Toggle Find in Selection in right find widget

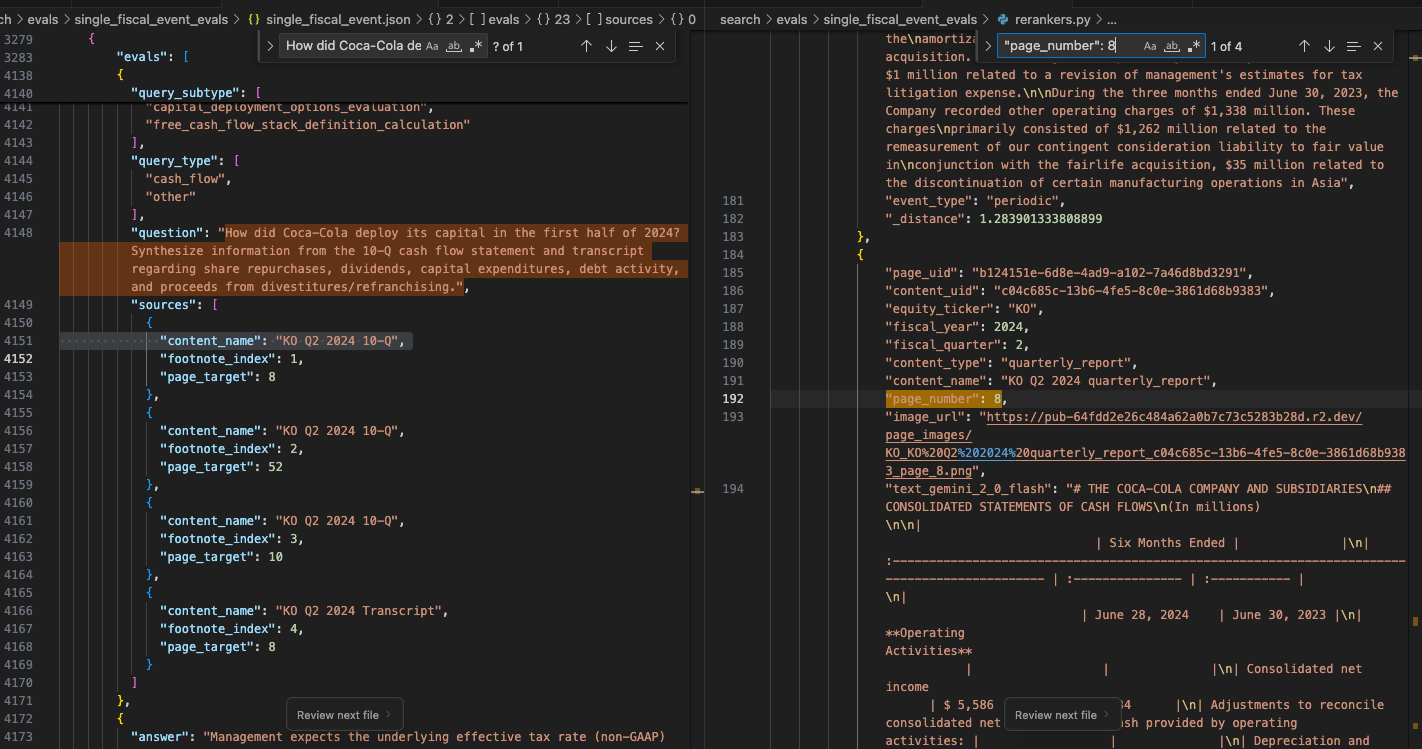1353,46
